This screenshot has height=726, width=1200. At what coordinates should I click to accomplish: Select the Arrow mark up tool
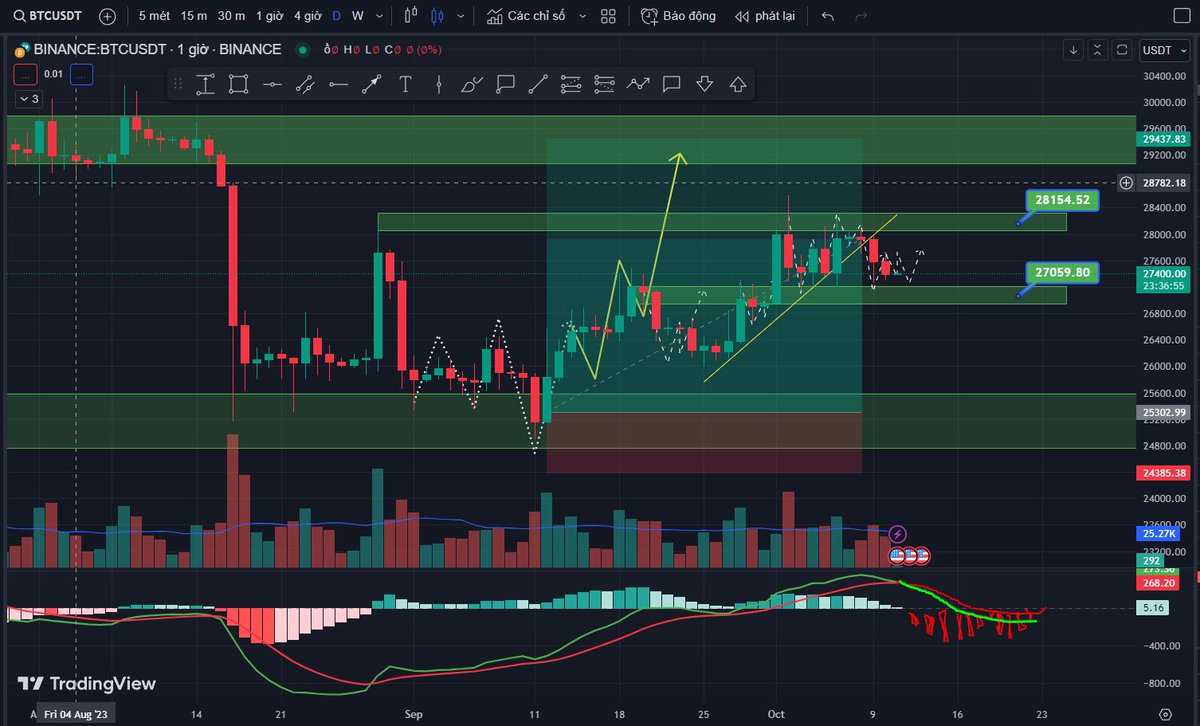738,84
